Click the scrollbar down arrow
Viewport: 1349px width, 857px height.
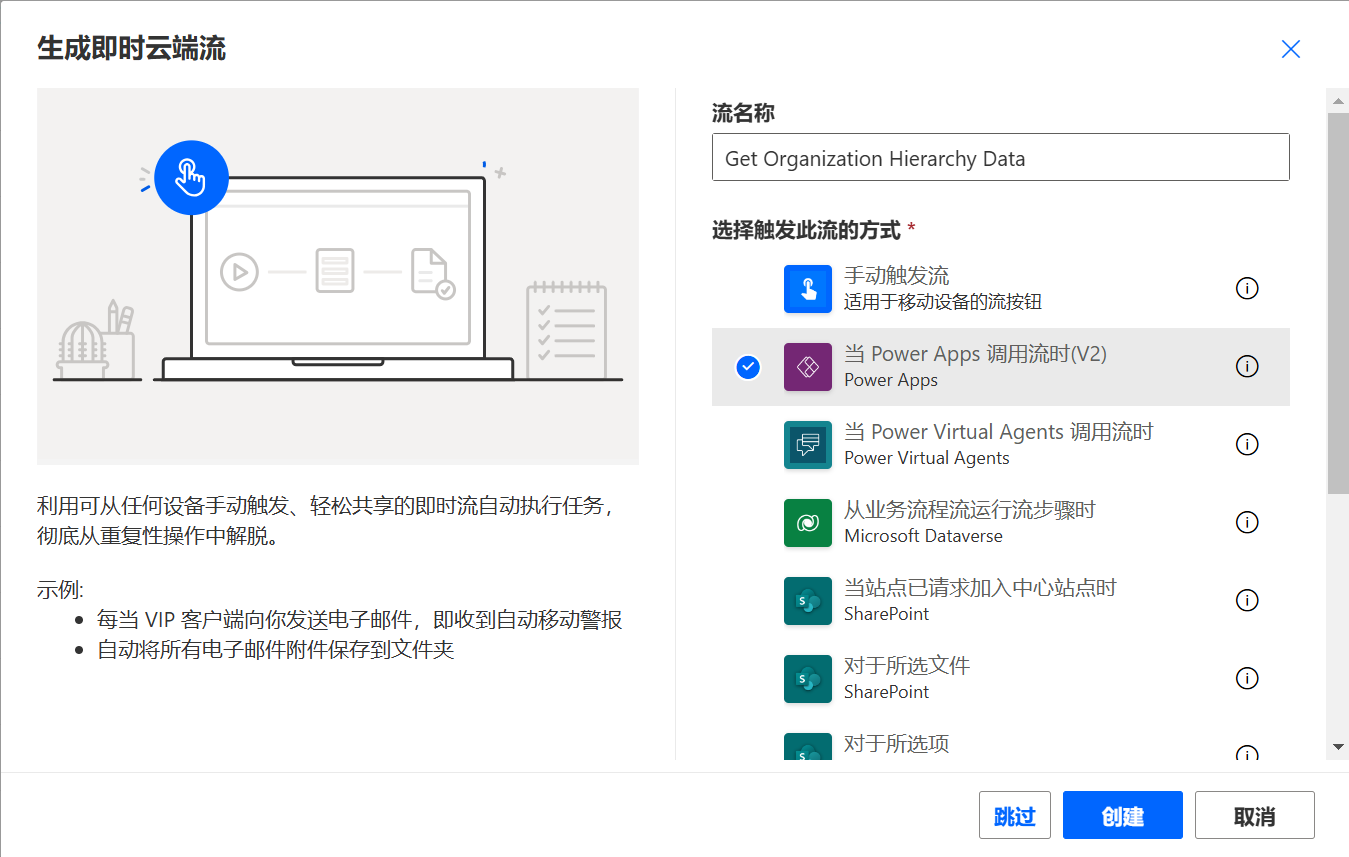tap(1338, 747)
